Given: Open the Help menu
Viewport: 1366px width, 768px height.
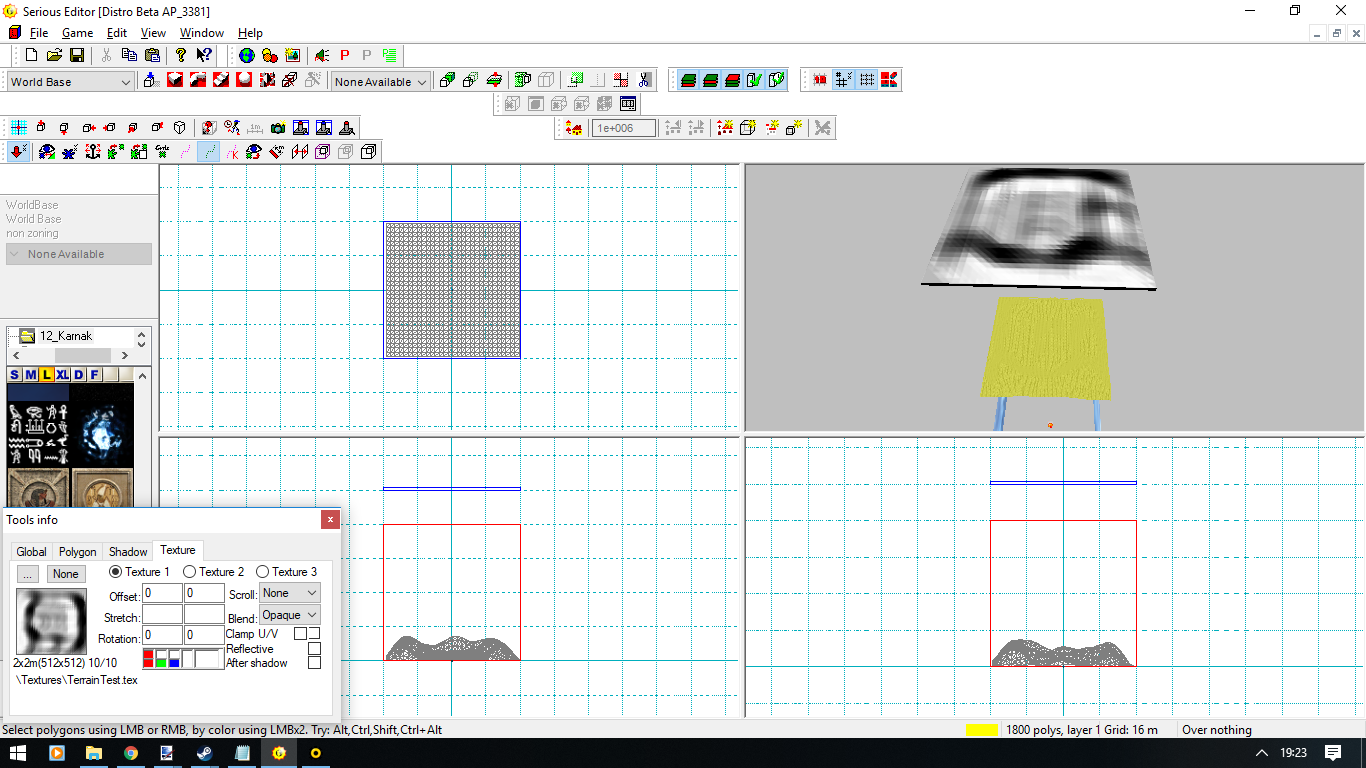Looking at the screenshot, I should click(x=250, y=33).
